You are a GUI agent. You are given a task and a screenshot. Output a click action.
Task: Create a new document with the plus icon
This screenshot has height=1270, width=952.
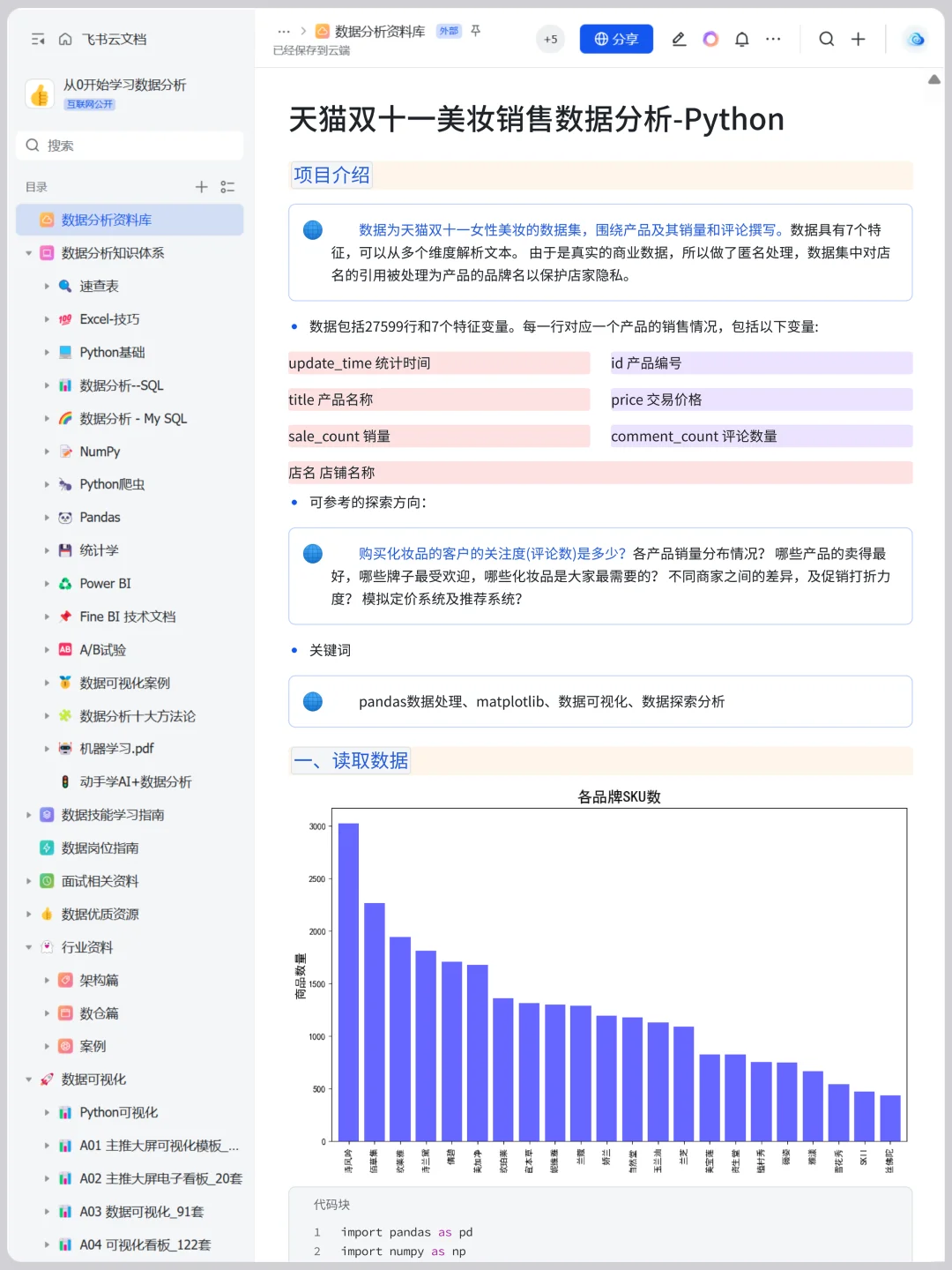click(858, 39)
